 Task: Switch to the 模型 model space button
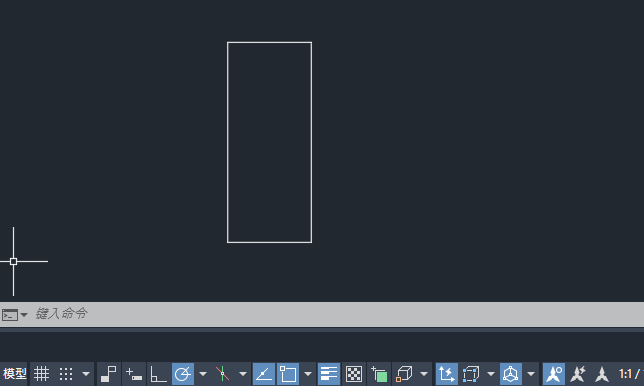[14, 374]
